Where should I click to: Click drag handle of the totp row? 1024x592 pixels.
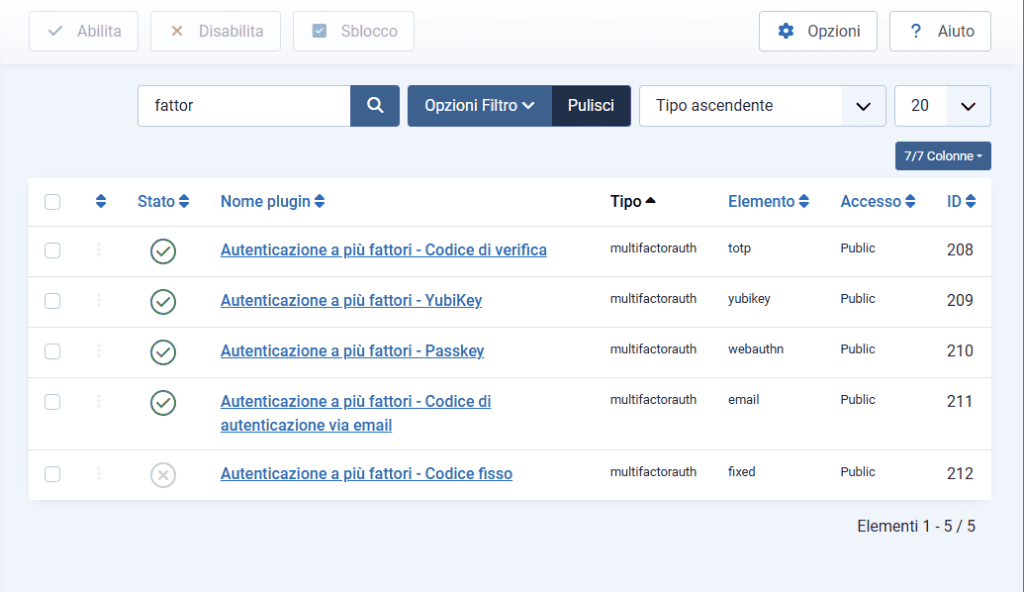coord(99,250)
